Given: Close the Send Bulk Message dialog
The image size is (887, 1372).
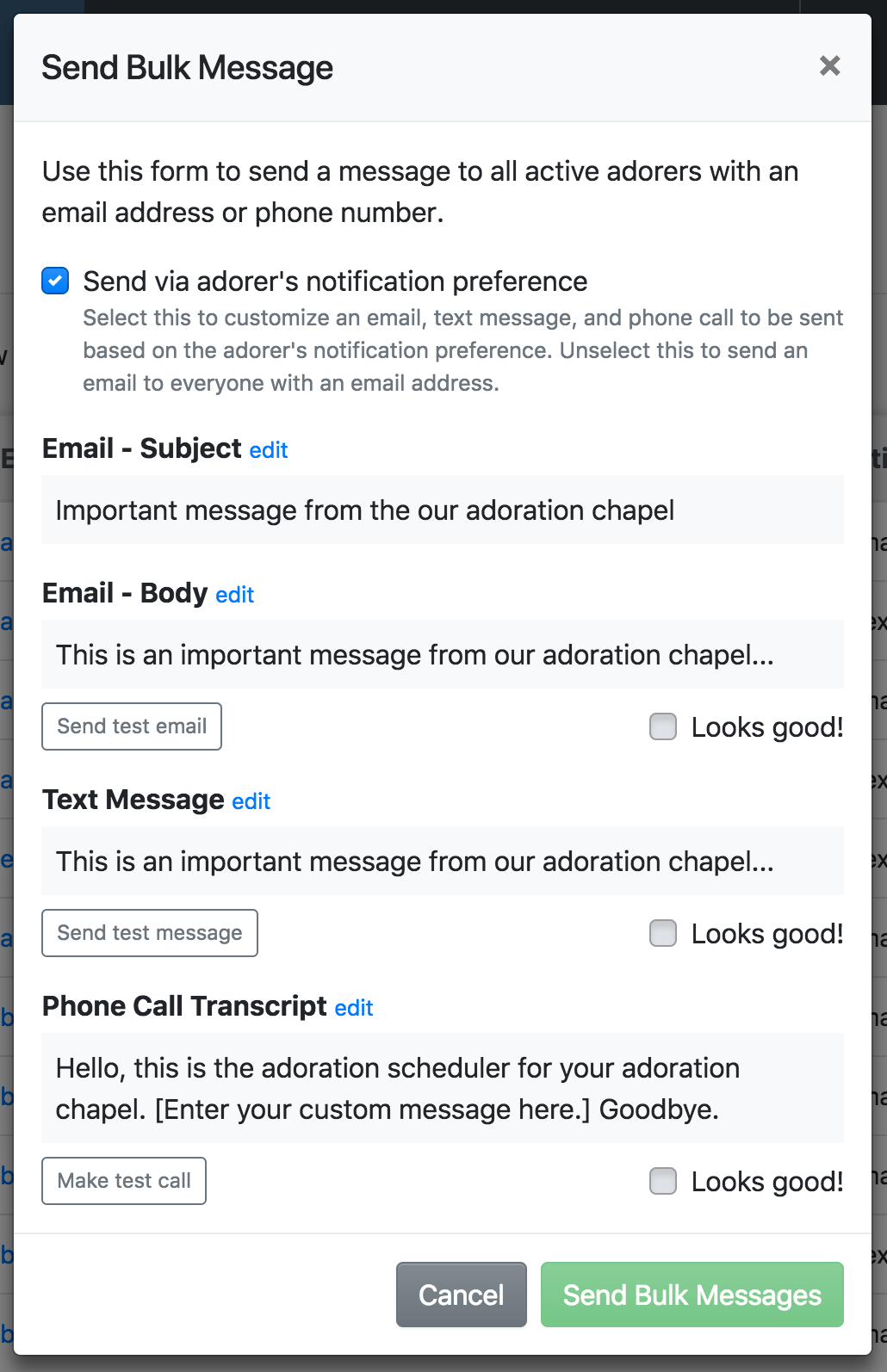Looking at the screenshot, I should (x=829, y=66).
